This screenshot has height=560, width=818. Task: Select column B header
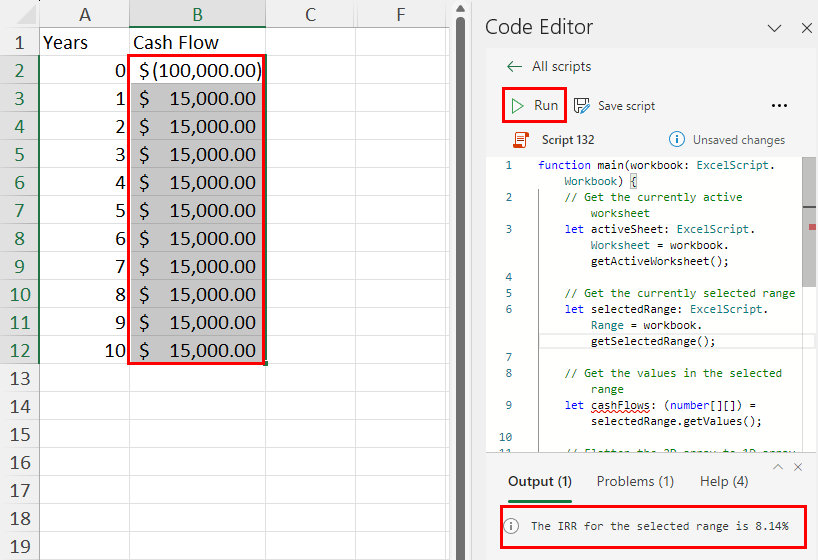pyautogui.click(x=197, y=14)
